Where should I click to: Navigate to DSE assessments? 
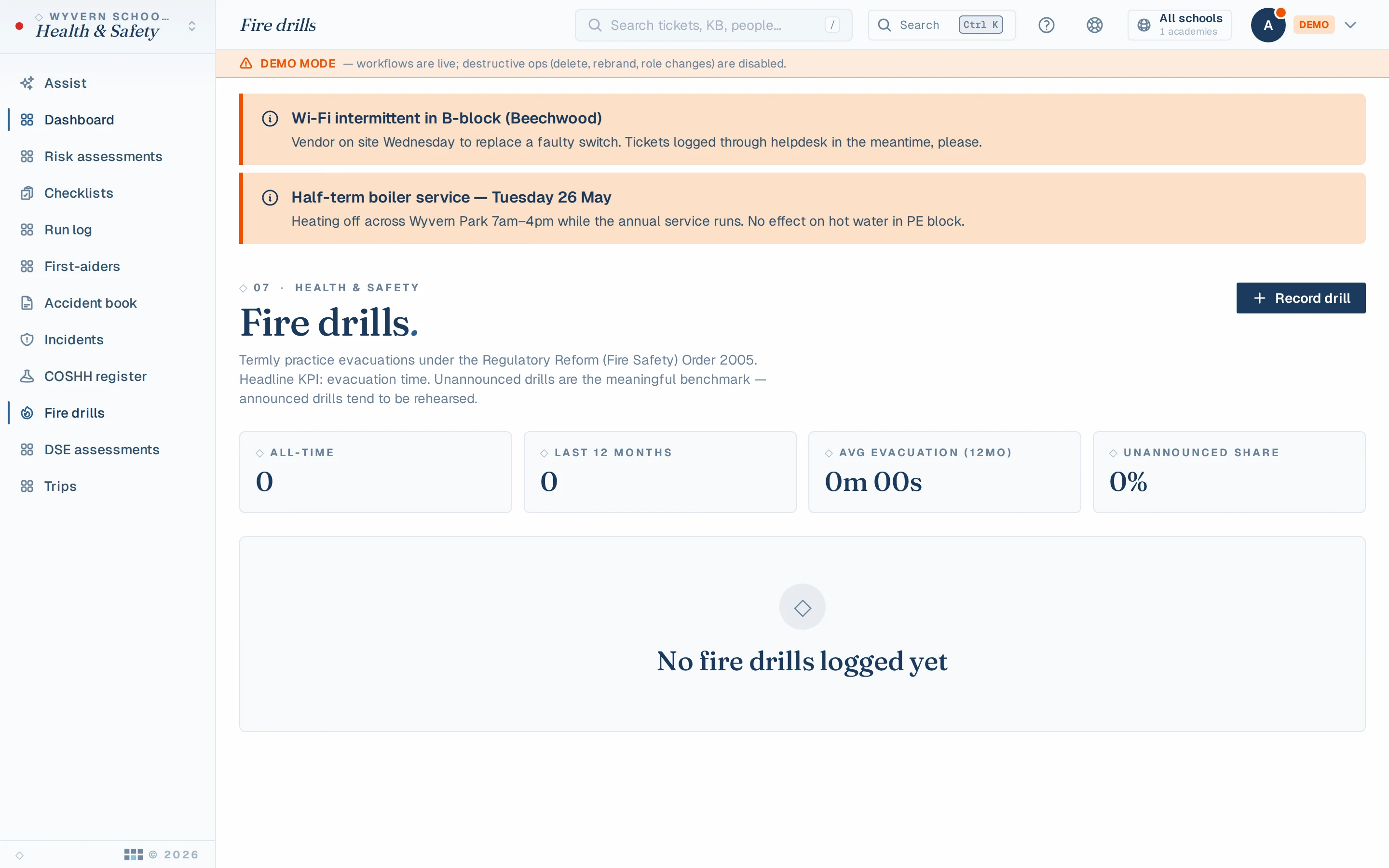pyautogui.click(x=108, y=450)
